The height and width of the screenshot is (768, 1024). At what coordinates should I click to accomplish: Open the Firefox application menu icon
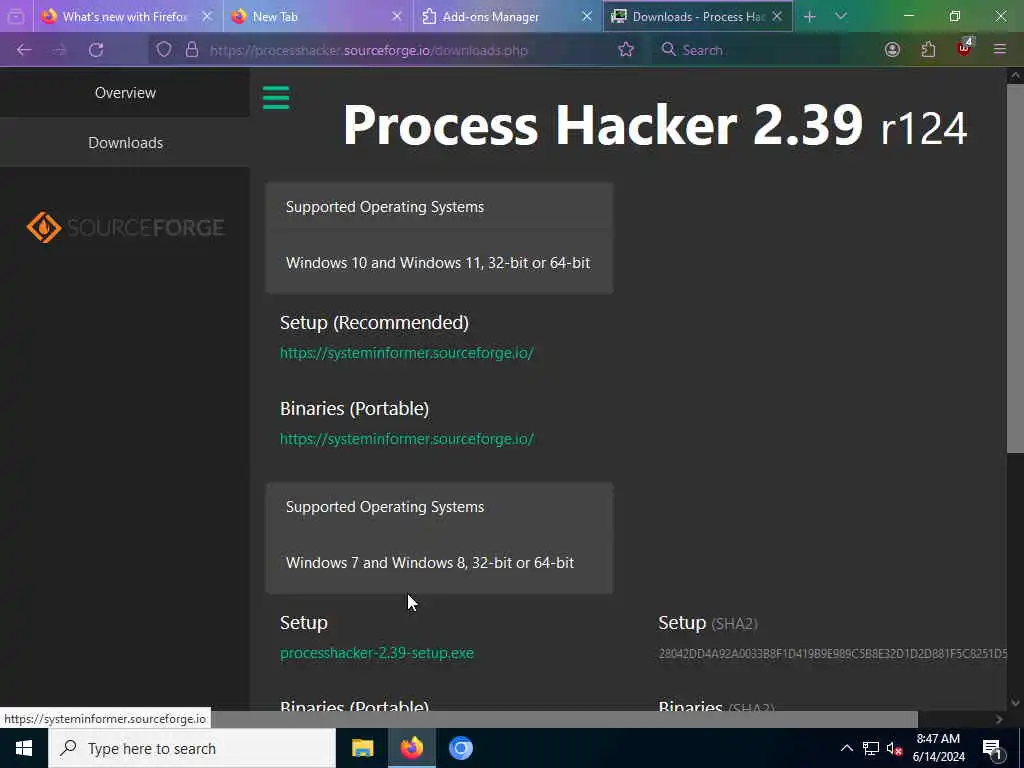(999, 50)
